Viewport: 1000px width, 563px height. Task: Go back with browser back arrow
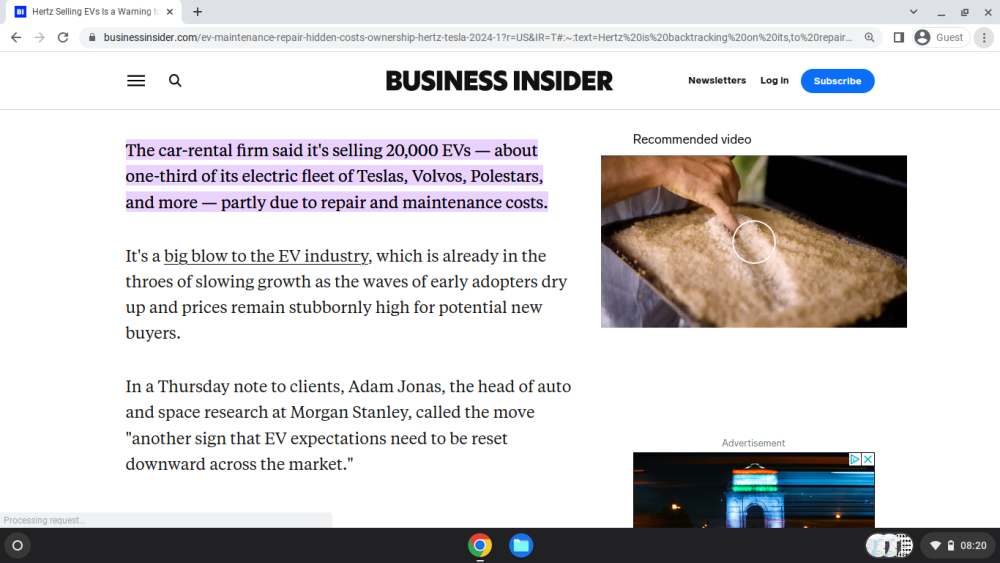[x=16, y=38]
